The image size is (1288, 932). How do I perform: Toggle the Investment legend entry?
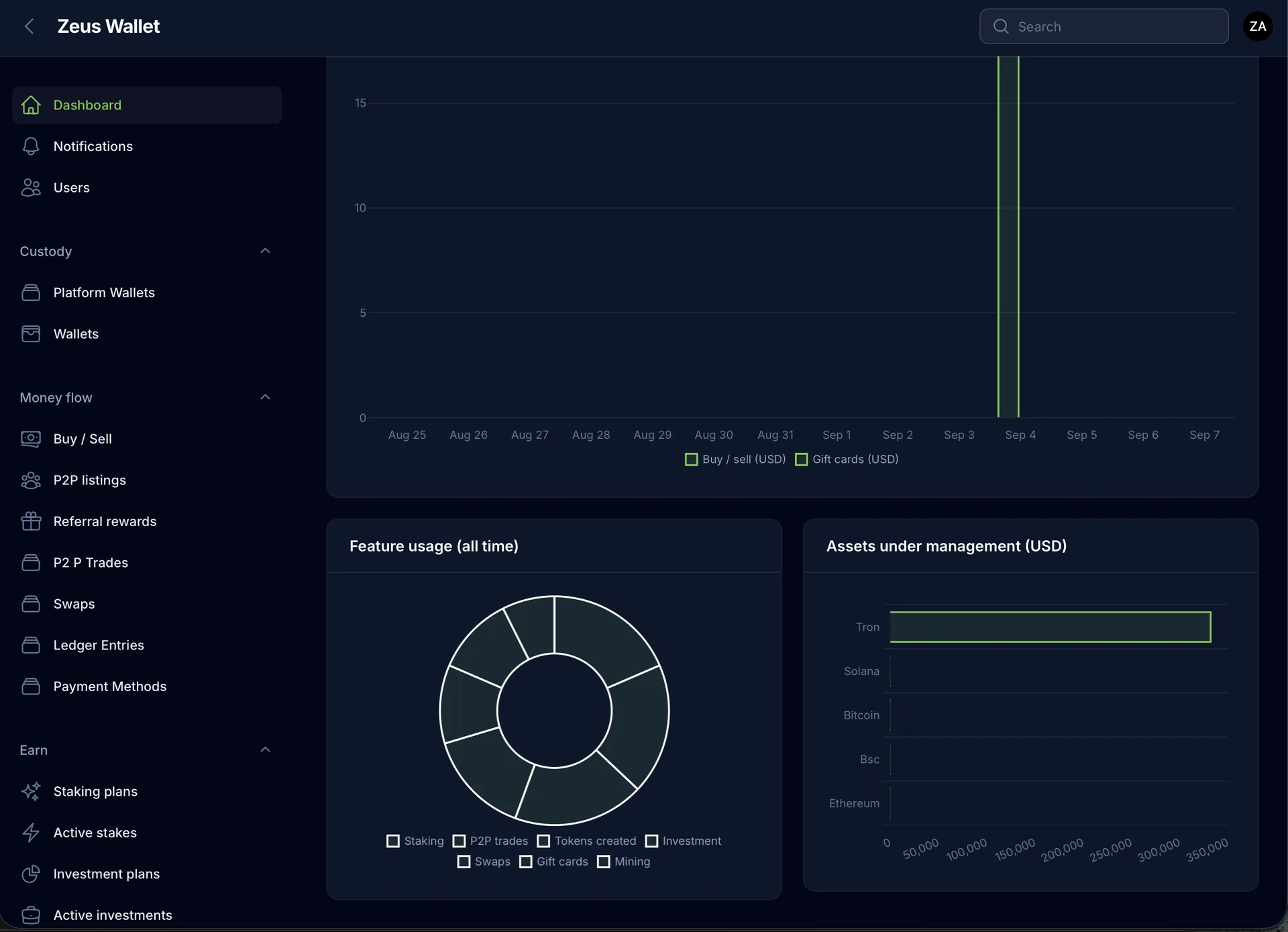click(684, 841)
